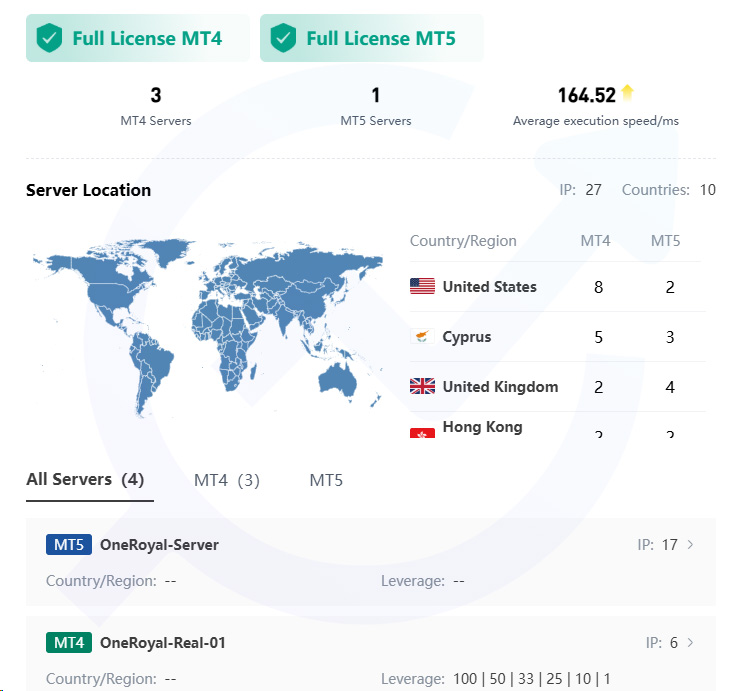Click United States MT4 value 8
Screen dimensions: 736x691
point(598,287)
